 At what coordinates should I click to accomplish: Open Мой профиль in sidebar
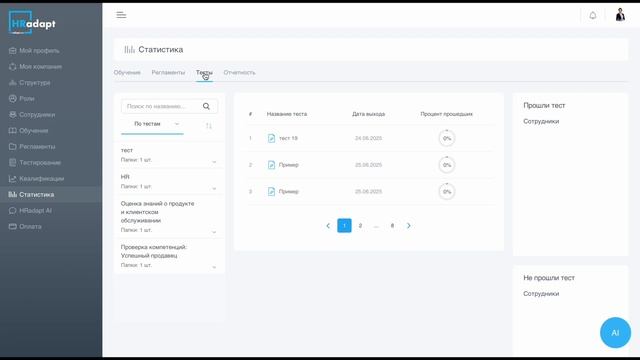pos(34,51)
